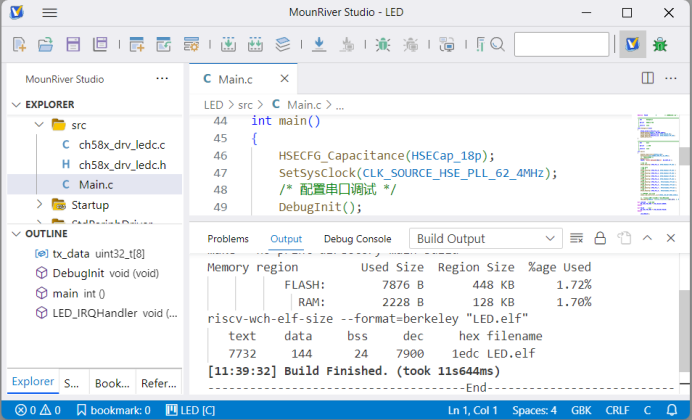
Task: Collapse the EXPLORER section
Action: (16, 105)
